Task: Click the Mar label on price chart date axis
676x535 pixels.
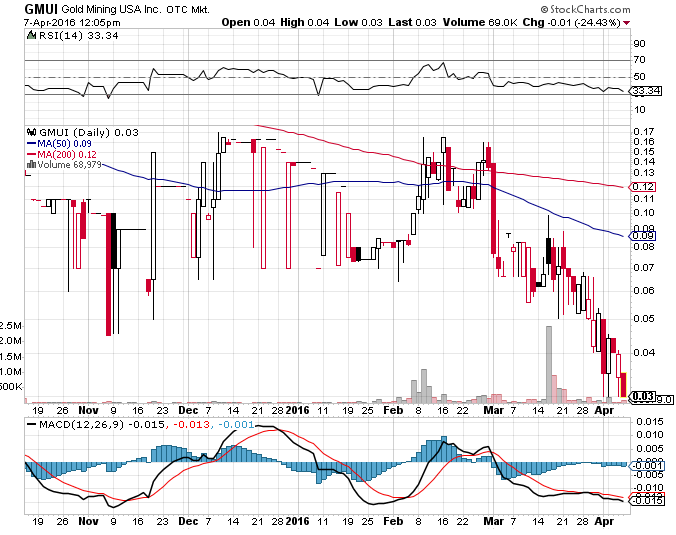Action: [x=494, y=410]
